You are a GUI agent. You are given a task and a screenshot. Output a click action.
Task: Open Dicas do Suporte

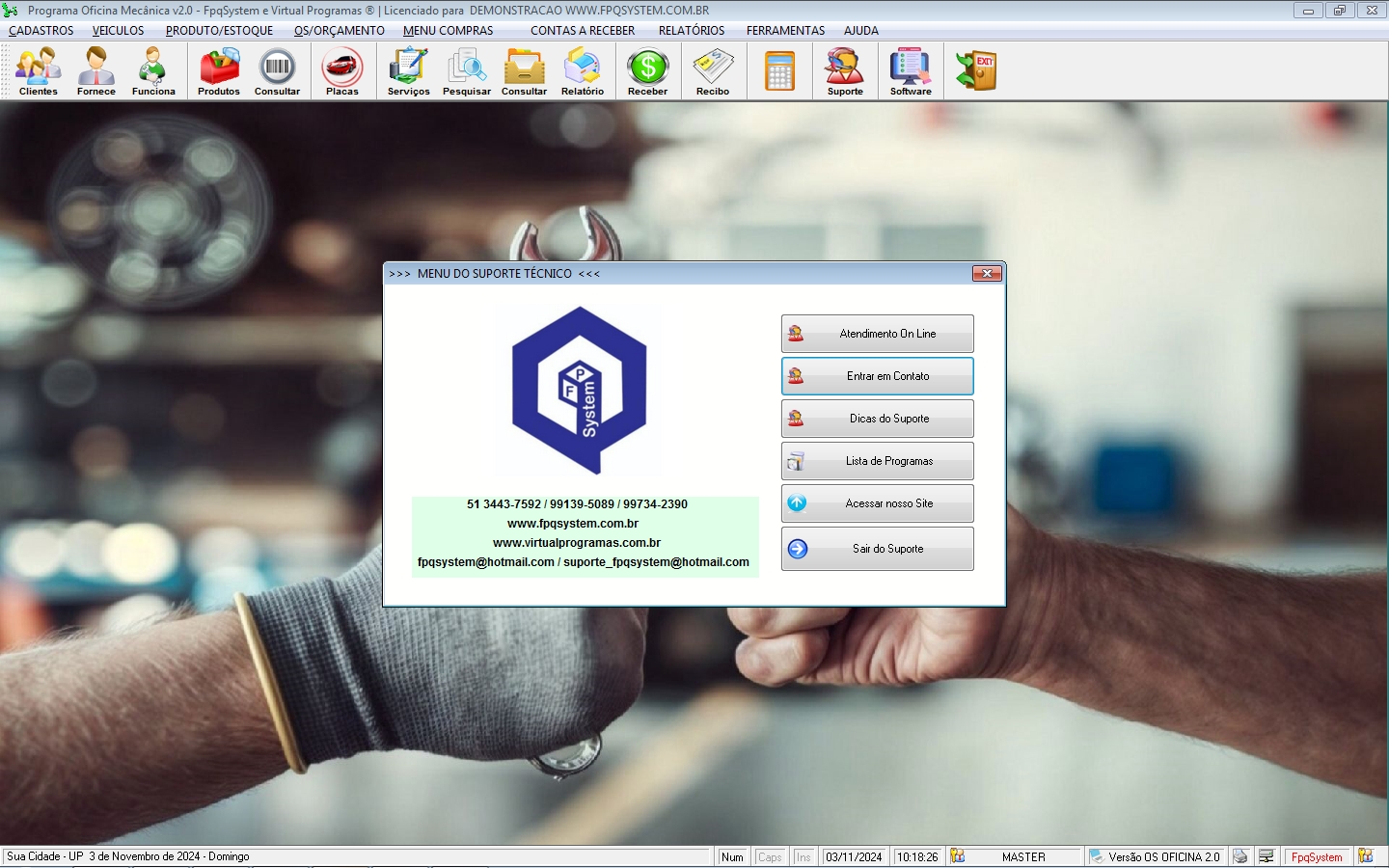(877, 419)
